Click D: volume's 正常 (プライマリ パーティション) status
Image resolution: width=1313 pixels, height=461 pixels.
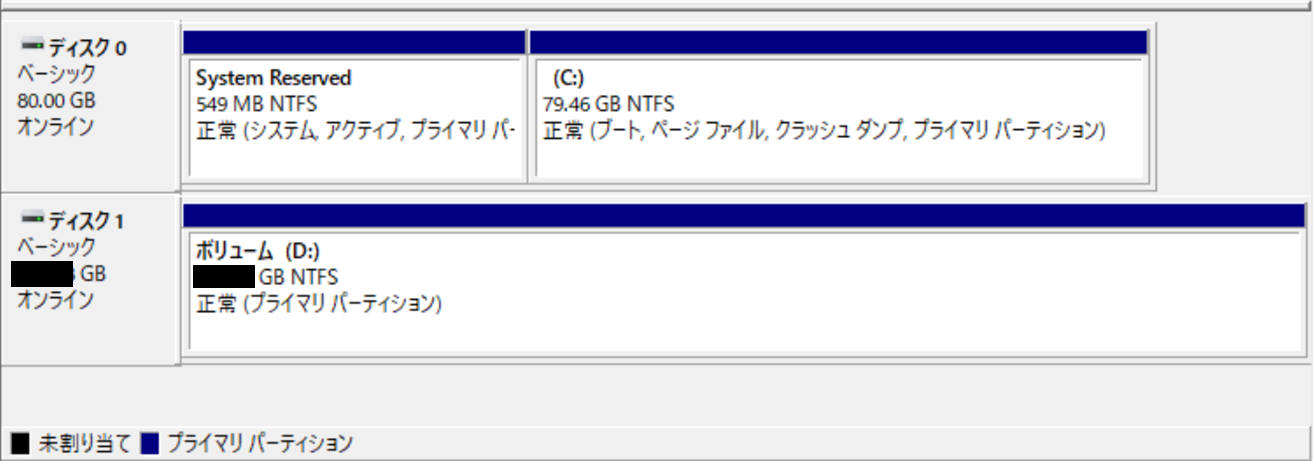click(x=319, y=302)
